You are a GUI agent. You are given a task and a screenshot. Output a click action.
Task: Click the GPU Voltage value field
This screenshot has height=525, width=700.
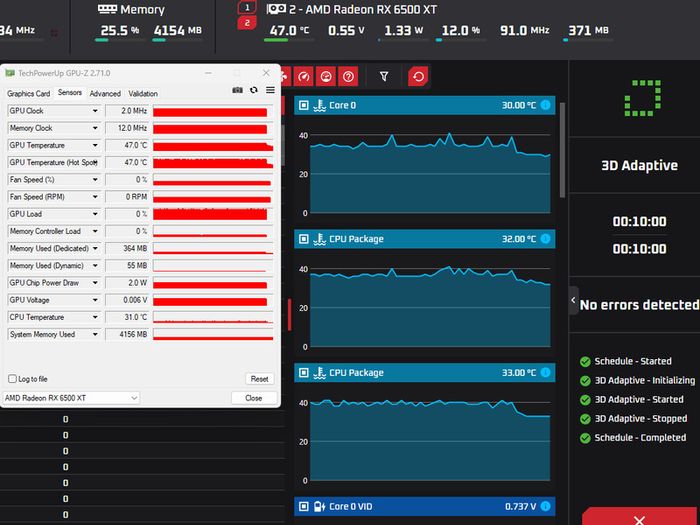point(127,300)
